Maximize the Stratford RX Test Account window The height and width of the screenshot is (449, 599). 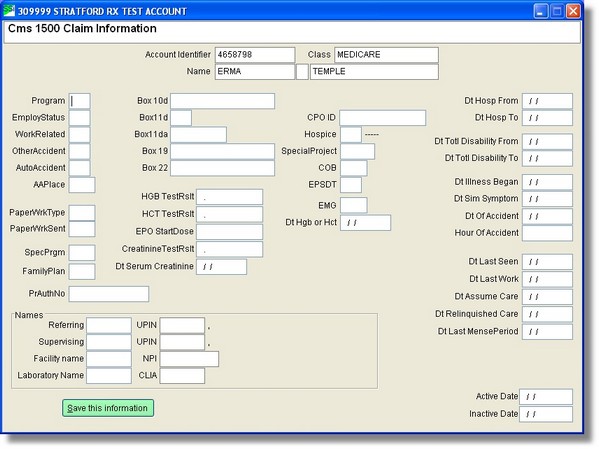point(557,11)
